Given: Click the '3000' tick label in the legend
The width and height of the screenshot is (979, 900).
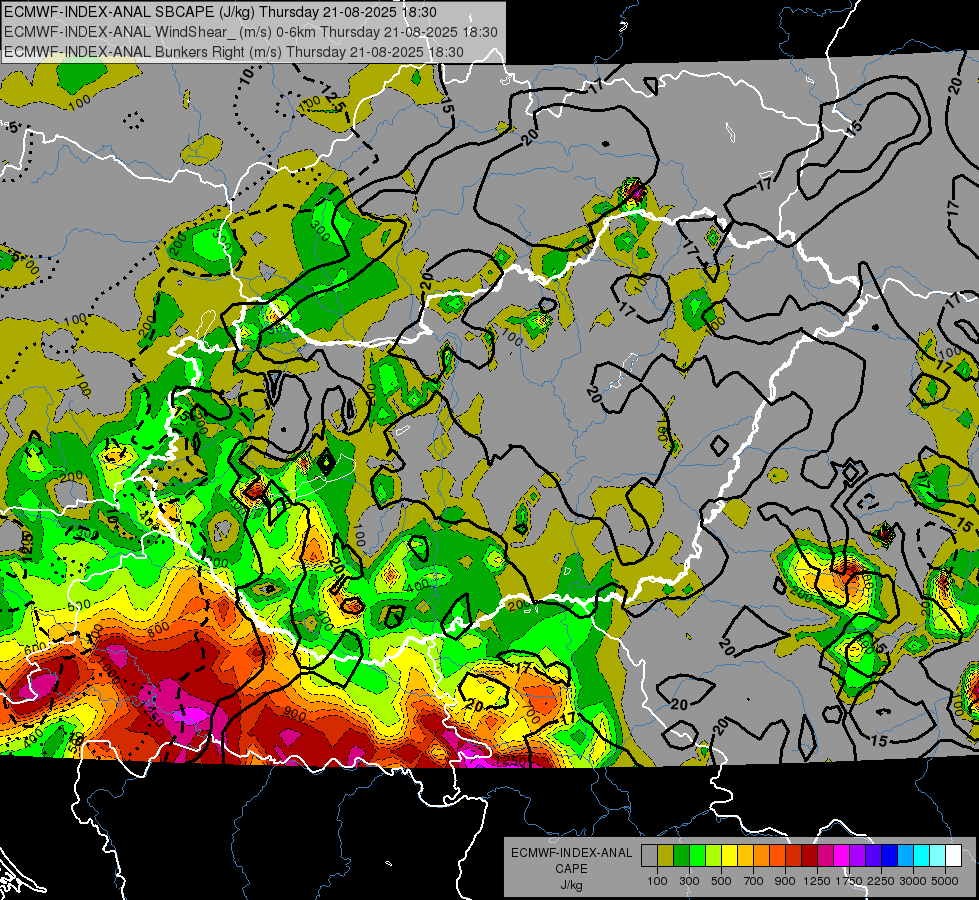Looking at the screenshot, I should (913, 881).
